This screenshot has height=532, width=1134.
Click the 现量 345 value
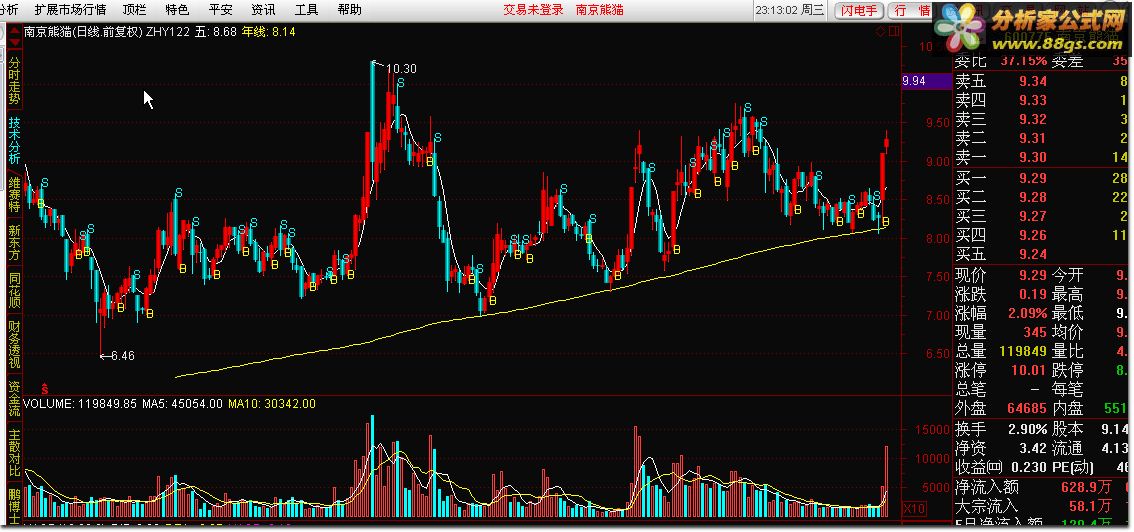tap(1034, 332)
